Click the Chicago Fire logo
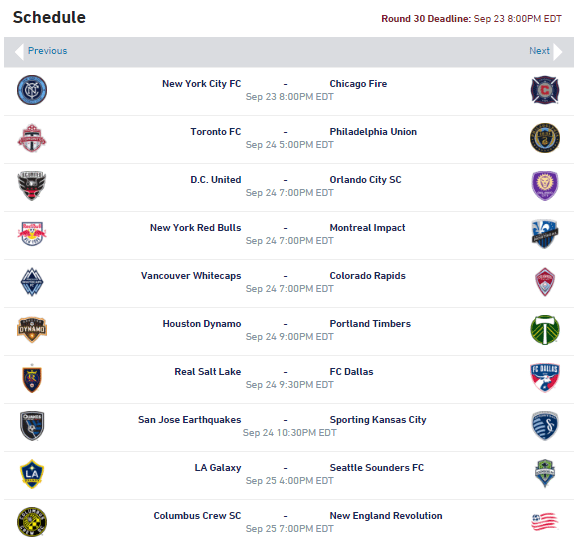Image resolution: width=579 pixels, height=545 pixels. click(545, 90)
